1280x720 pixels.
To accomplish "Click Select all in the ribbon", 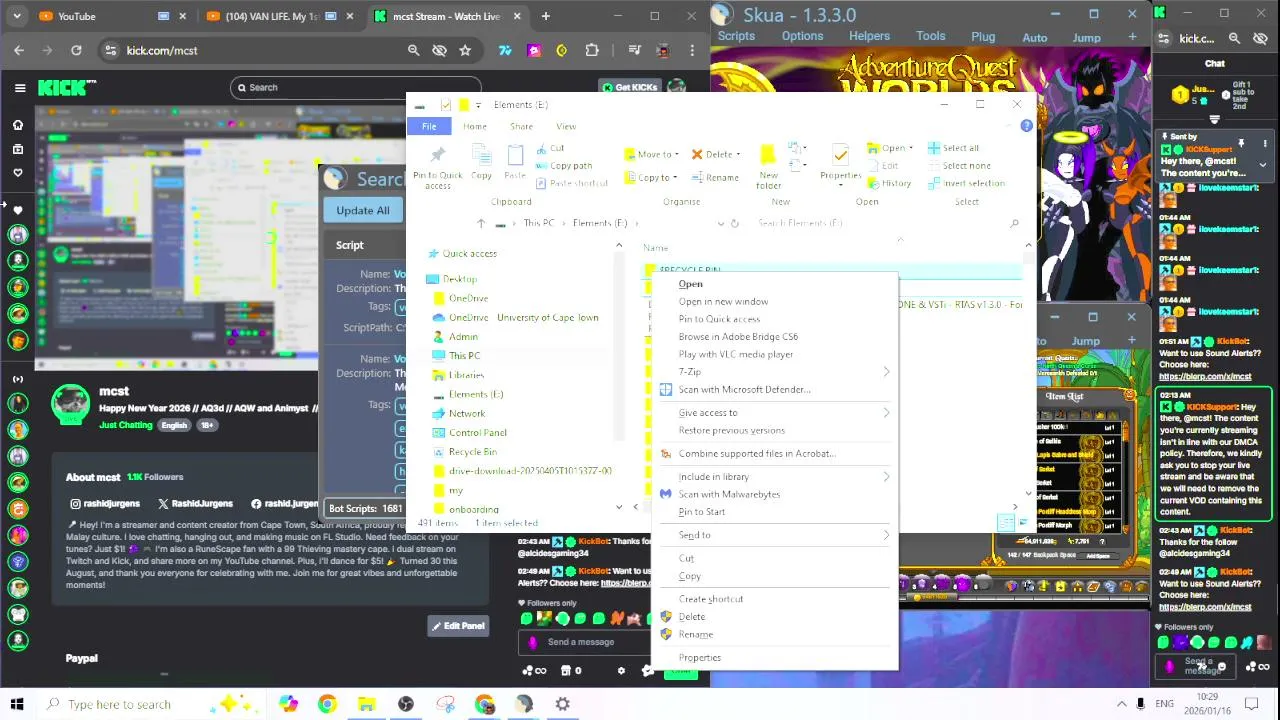I will click(x=953, y=148).
